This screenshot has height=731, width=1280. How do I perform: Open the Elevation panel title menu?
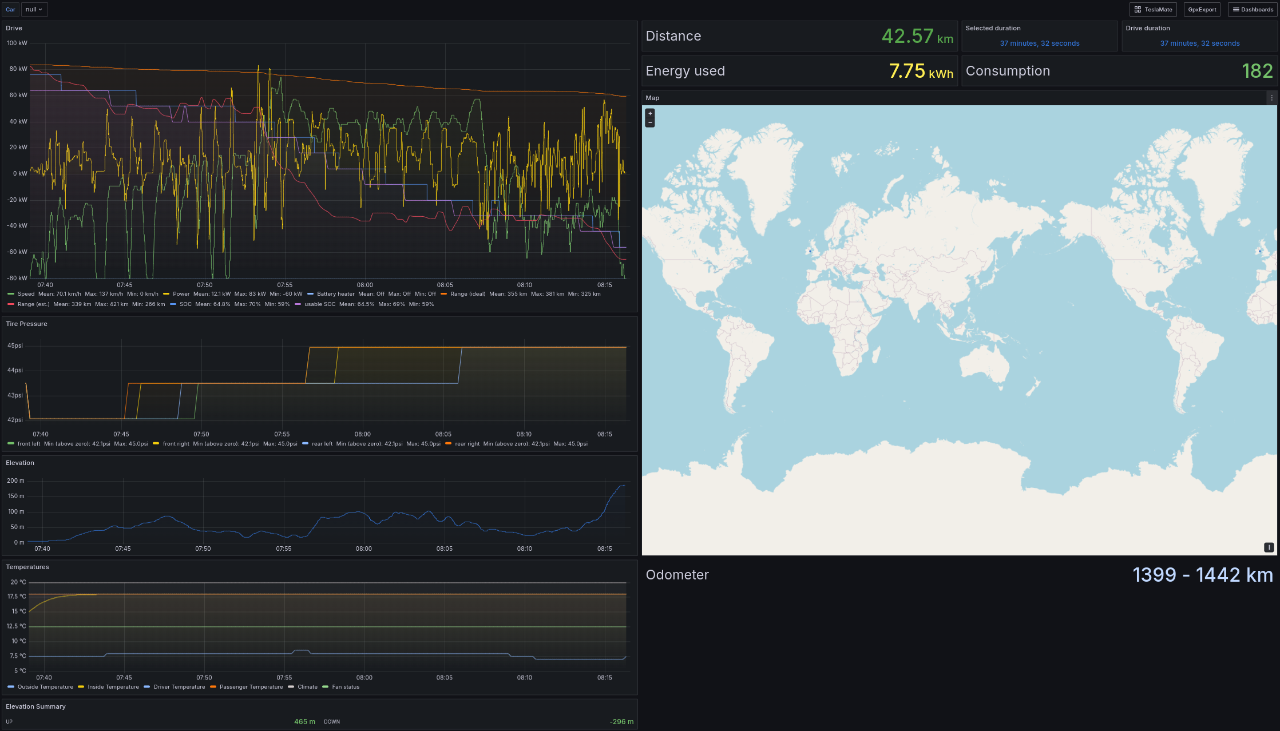click(19, 463)
